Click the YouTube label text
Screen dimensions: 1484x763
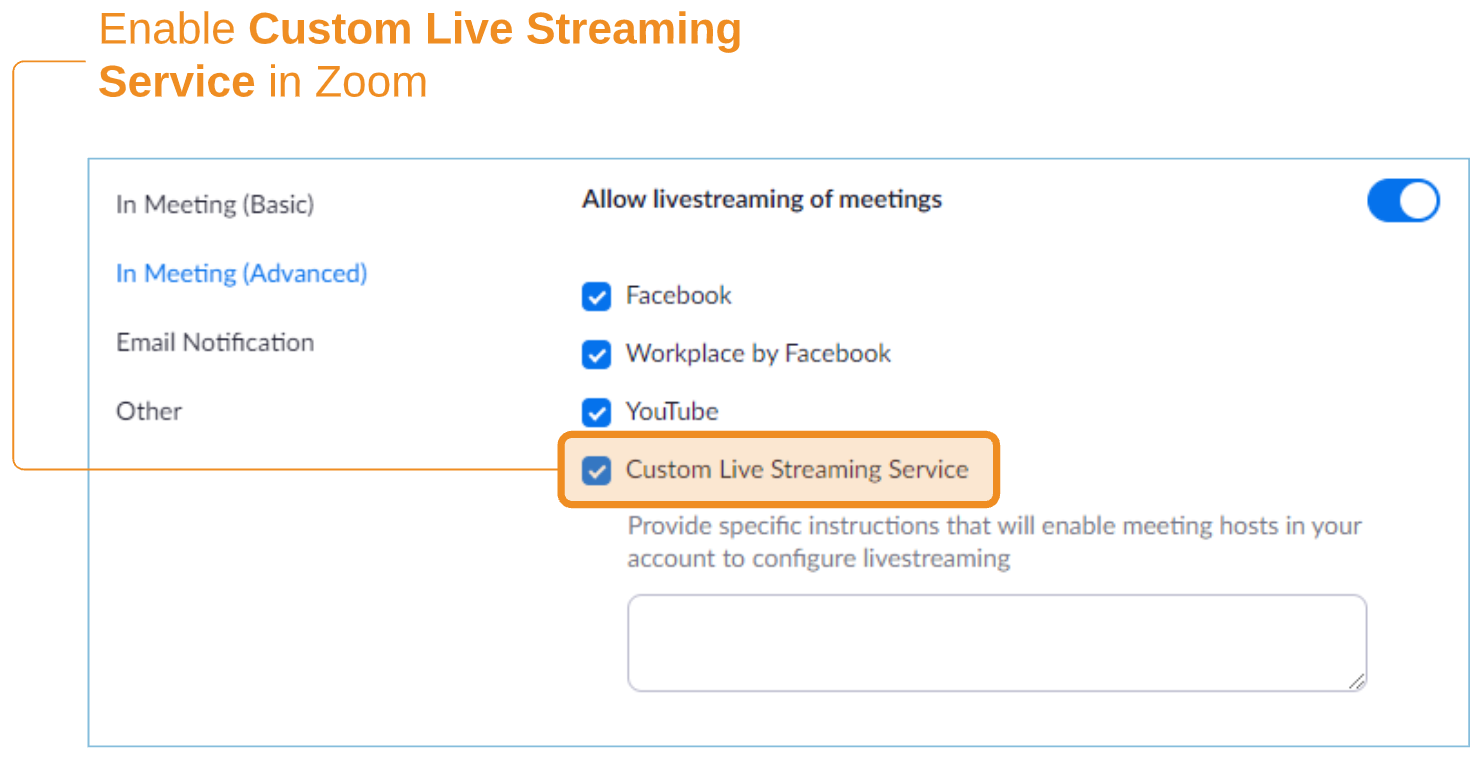point(671,412)
